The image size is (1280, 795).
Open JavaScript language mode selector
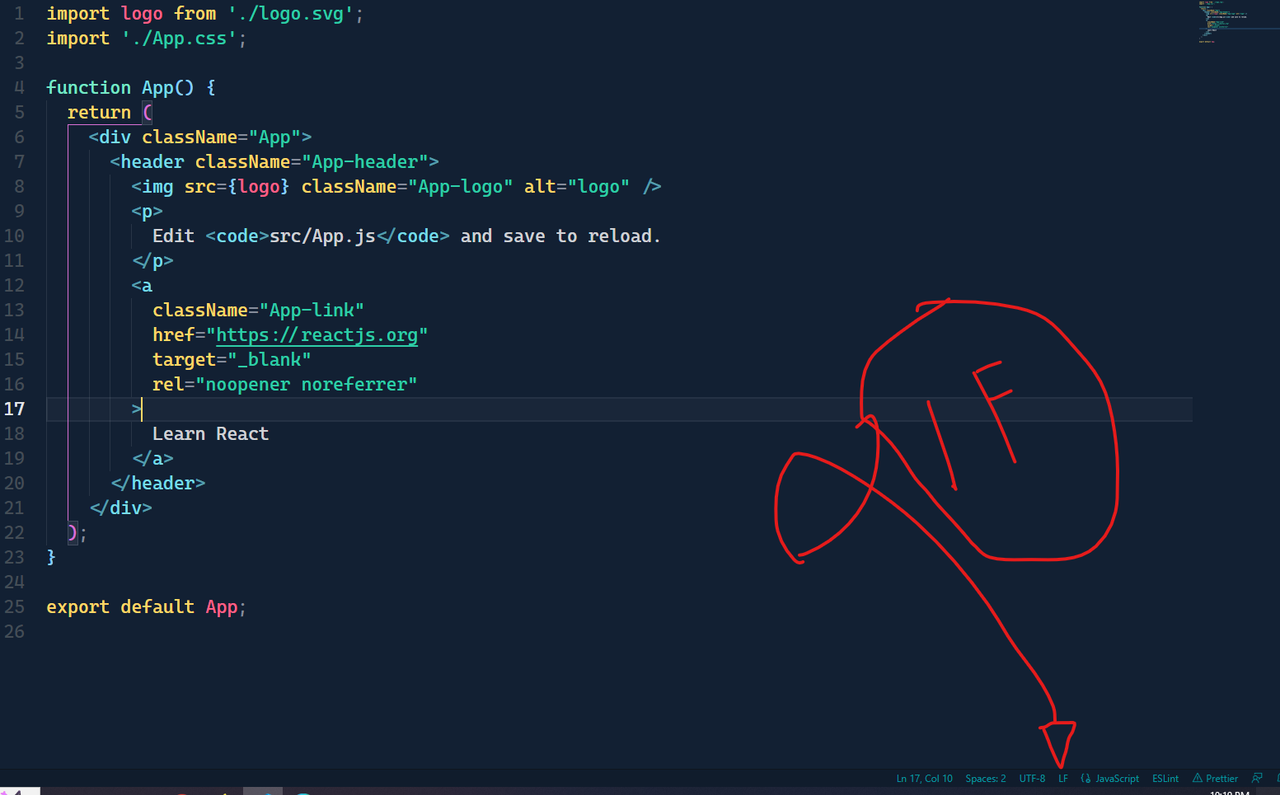click(1110, 778)
